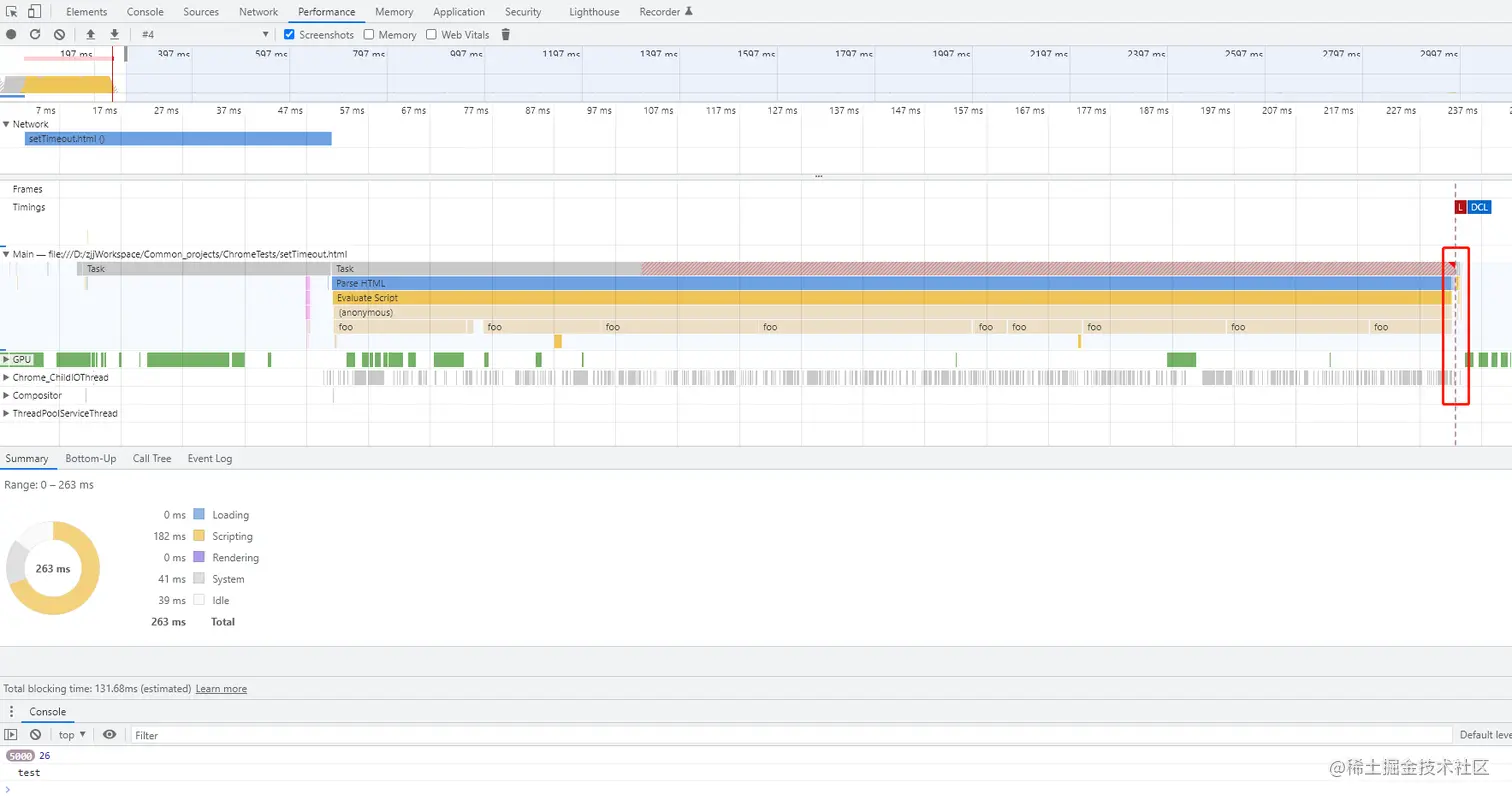Click the eye live expression icon
The width and height of the screenshot is (1512, 800).
click(110, 735)
